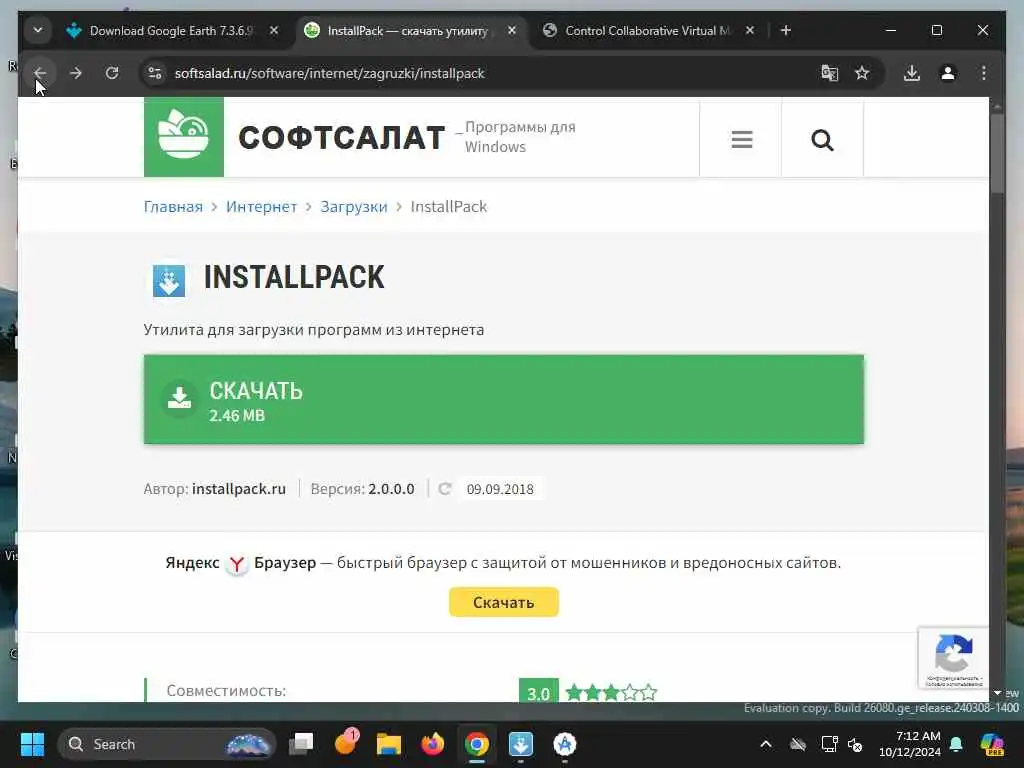The height and width of the screenshot is (768, 1024).
Task: Click the green СКАЧАТЬ download button
Action: [x=504, y=399]
